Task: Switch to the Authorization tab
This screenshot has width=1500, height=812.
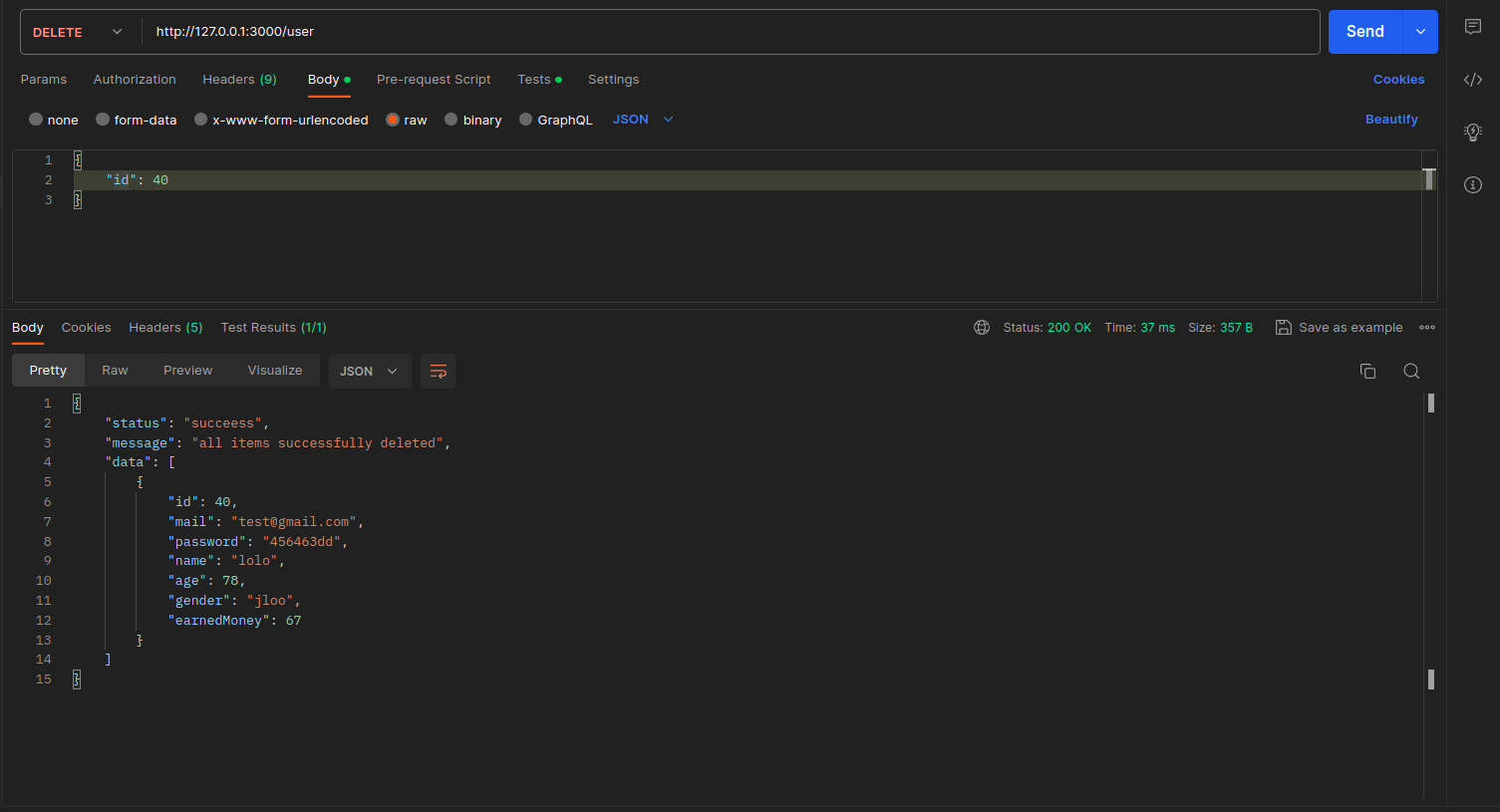Action: pos(135,80)
